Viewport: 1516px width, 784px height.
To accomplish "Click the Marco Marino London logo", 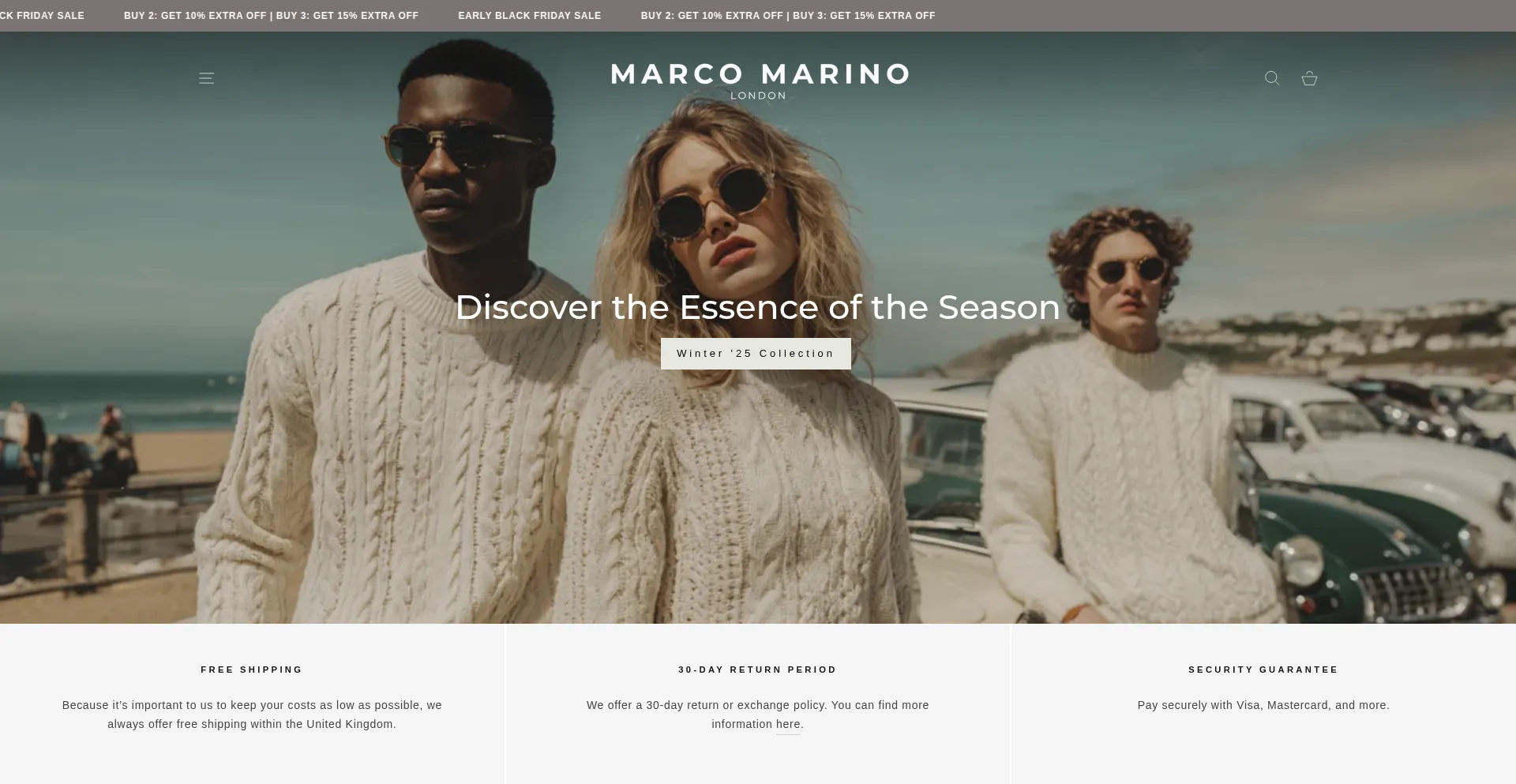I will pos(760,81).
